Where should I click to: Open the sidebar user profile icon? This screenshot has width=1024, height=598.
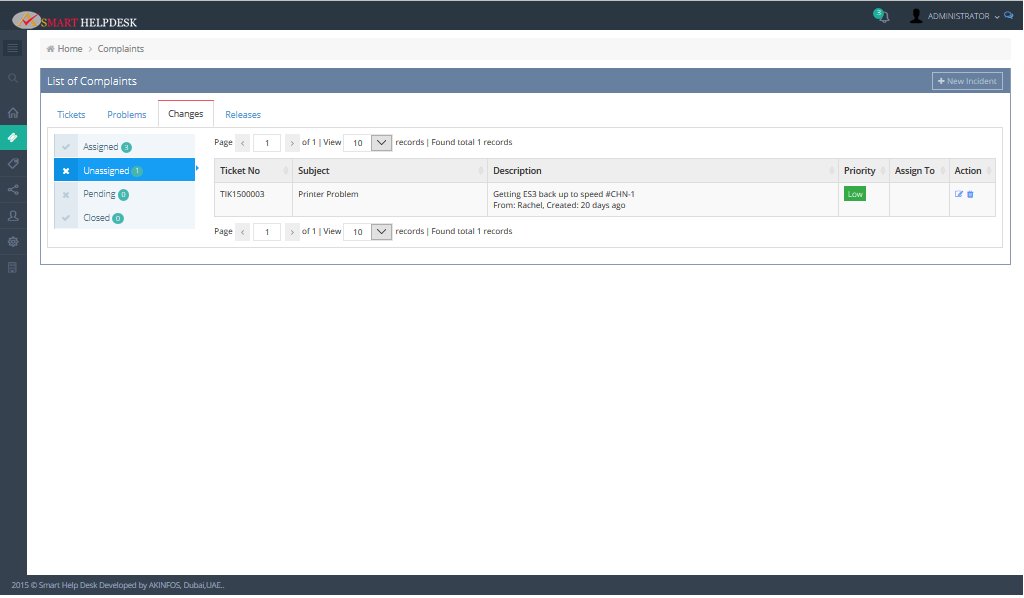pos(13,215)
